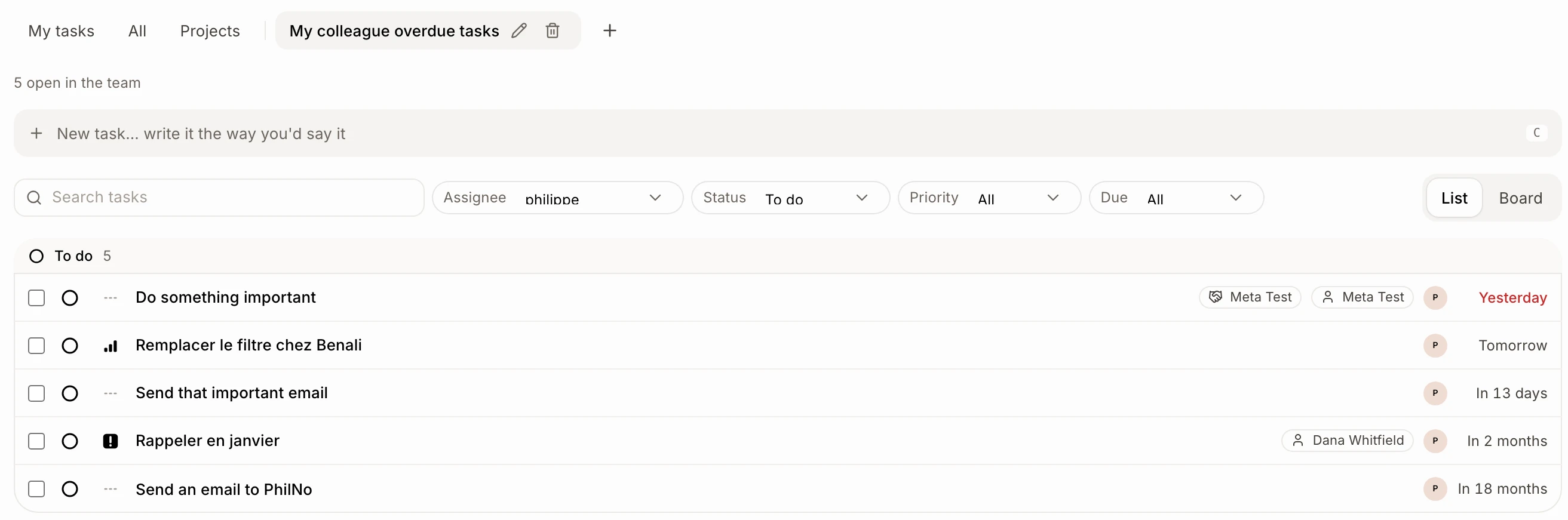Click the urgent priority icon on Rappeler en janvier
Image resolution: width=1568 pixels, height=520 pixels.
click(110, 441)
